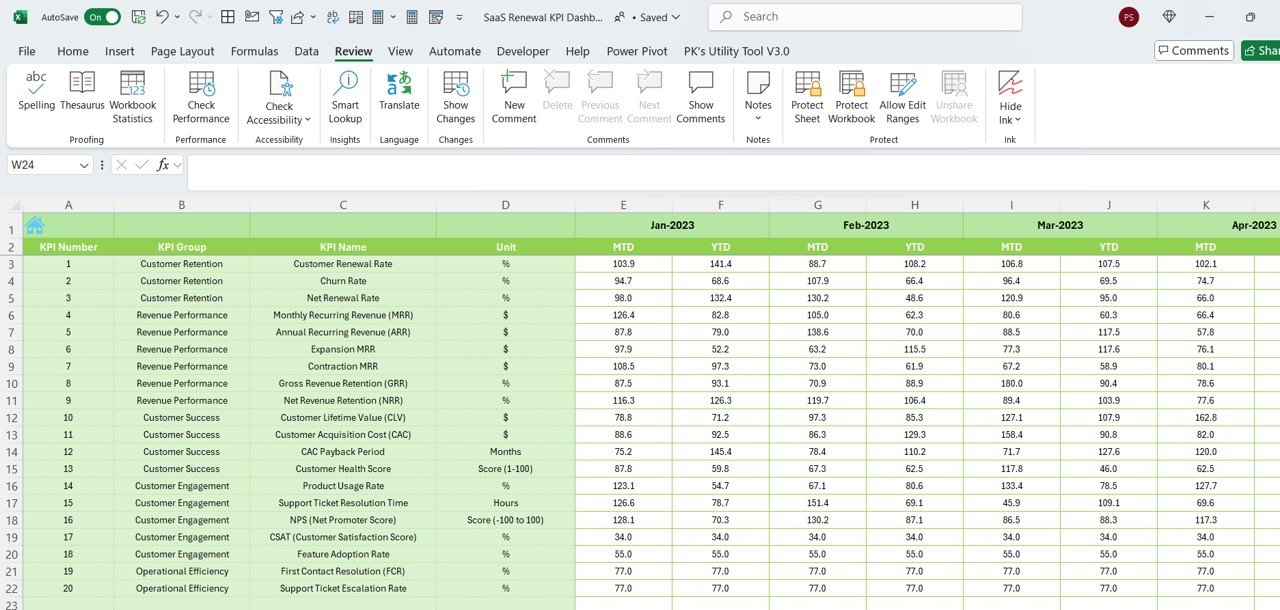Open the Power Pivot tab
Viewport: 1280px width, 610px height.
point(637,51)
